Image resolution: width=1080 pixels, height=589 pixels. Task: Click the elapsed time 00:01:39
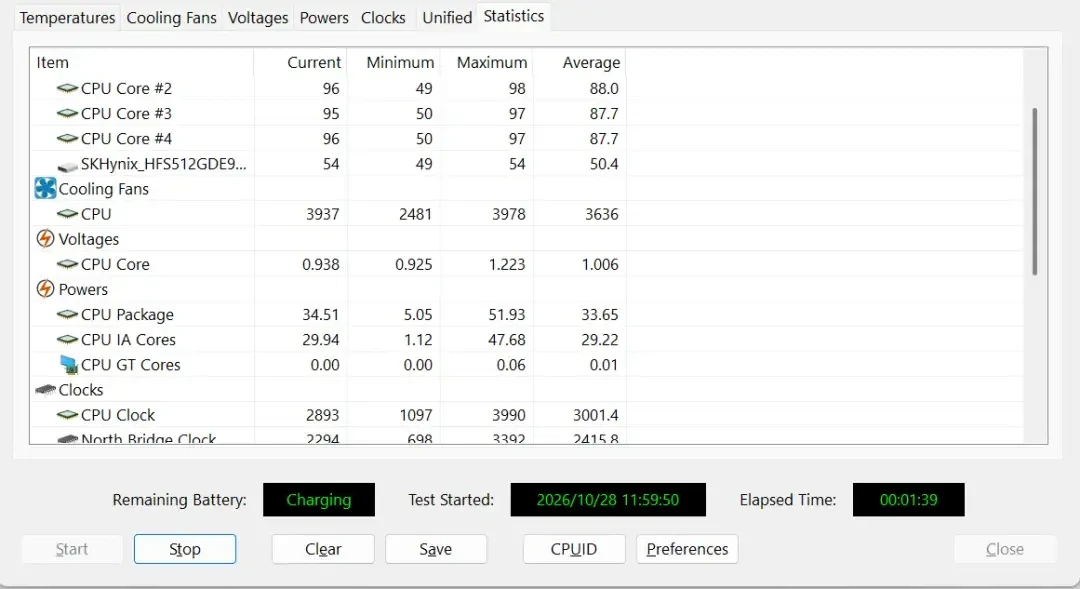coord(908,499)
